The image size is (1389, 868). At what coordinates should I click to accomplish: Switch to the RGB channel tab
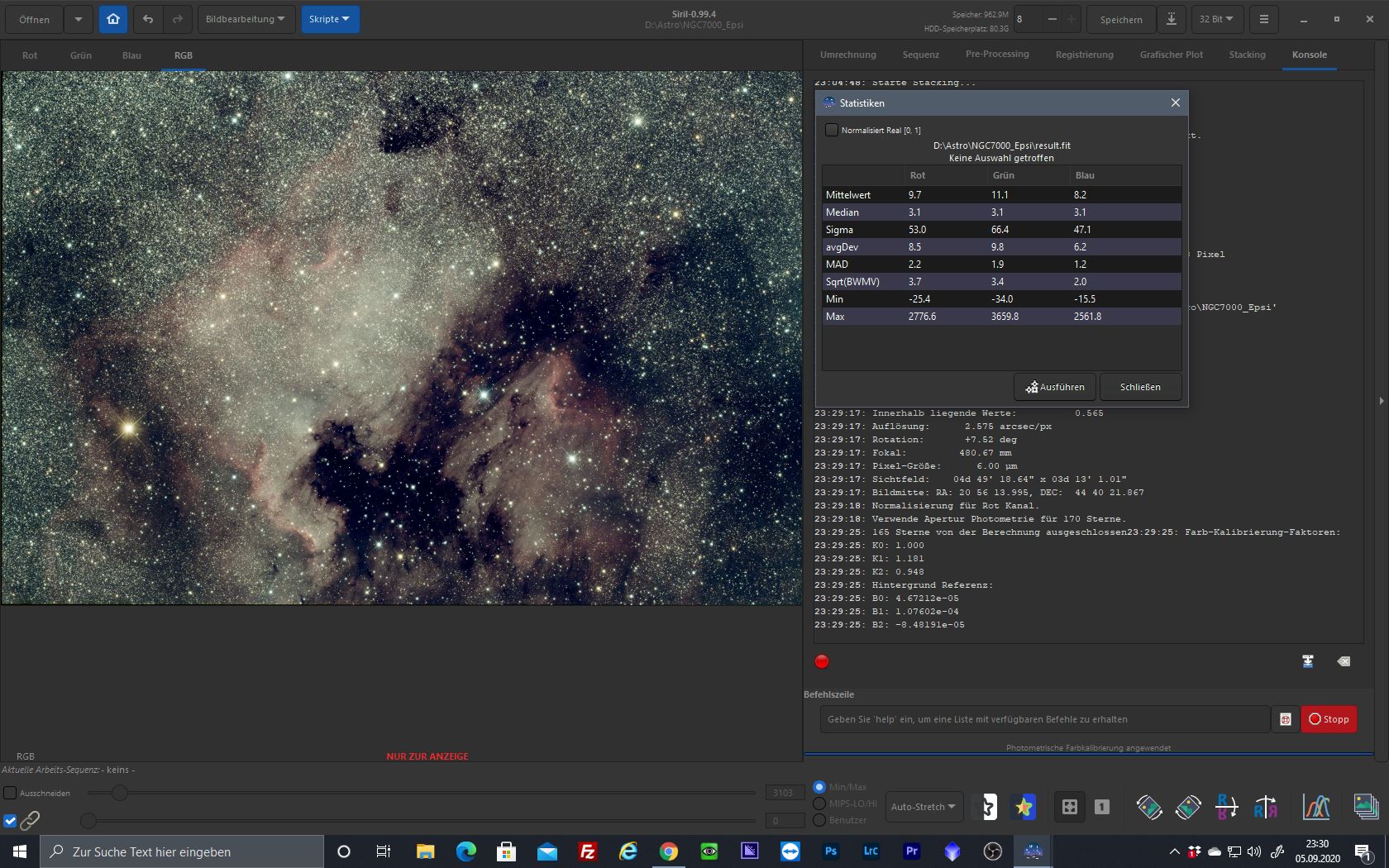coord(184,55)
